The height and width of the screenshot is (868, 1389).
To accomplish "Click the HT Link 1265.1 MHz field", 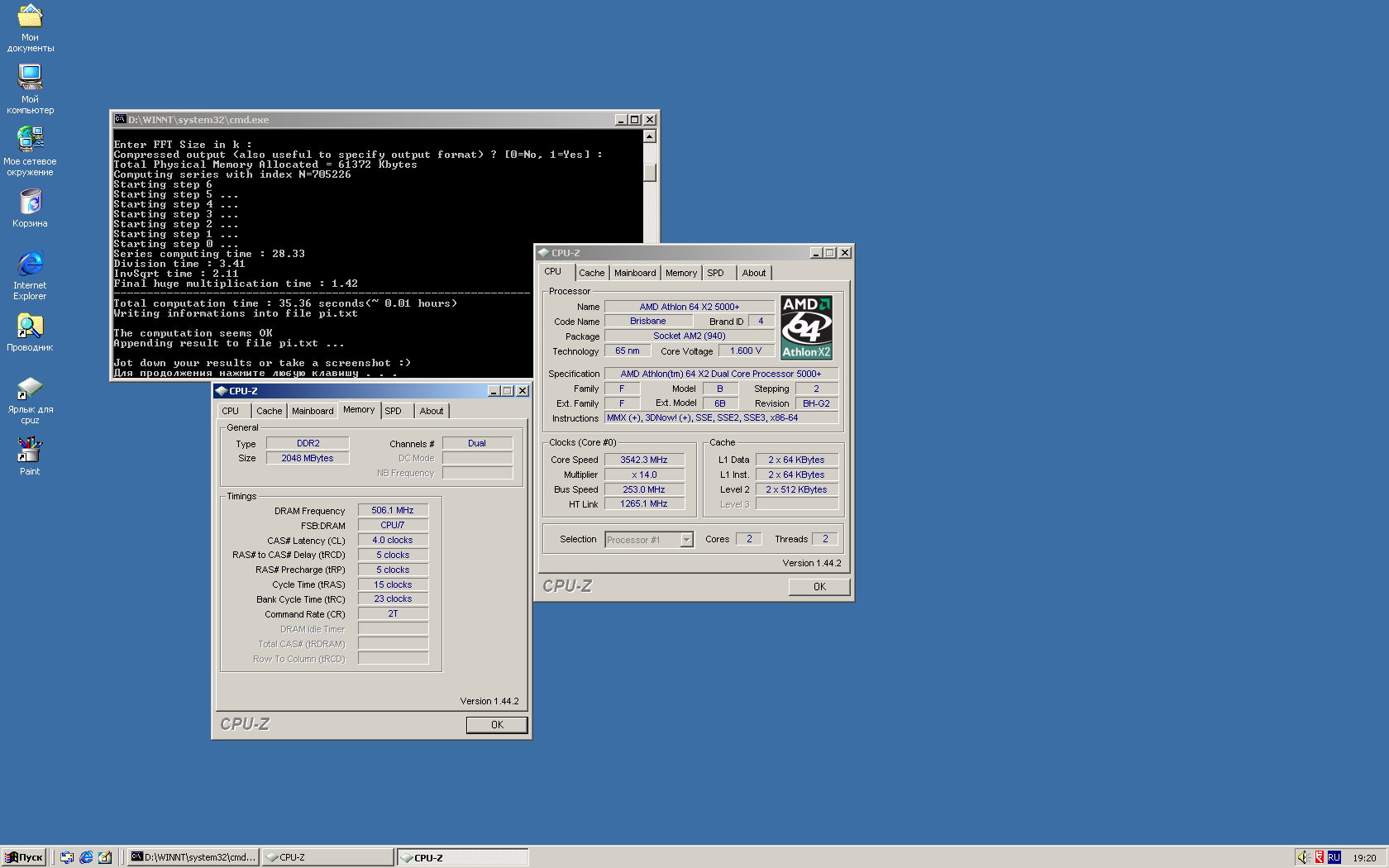I will click(x=644, y=503).
